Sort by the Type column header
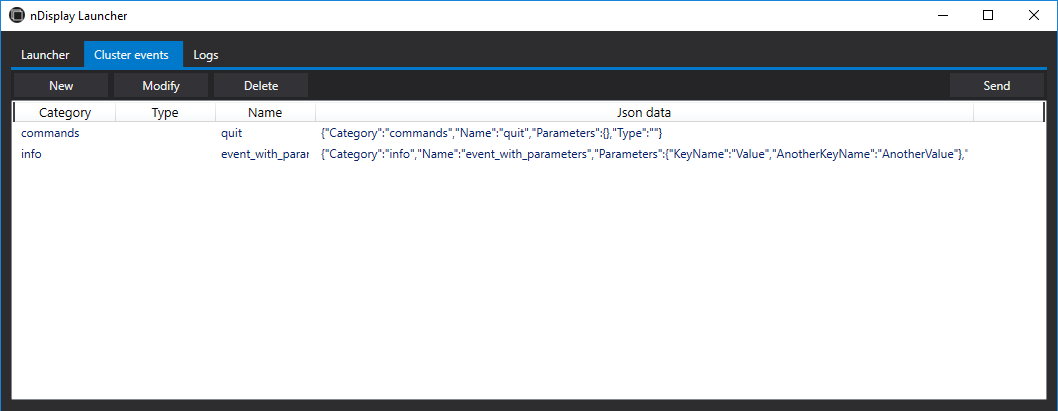 (x=165, y=113)
